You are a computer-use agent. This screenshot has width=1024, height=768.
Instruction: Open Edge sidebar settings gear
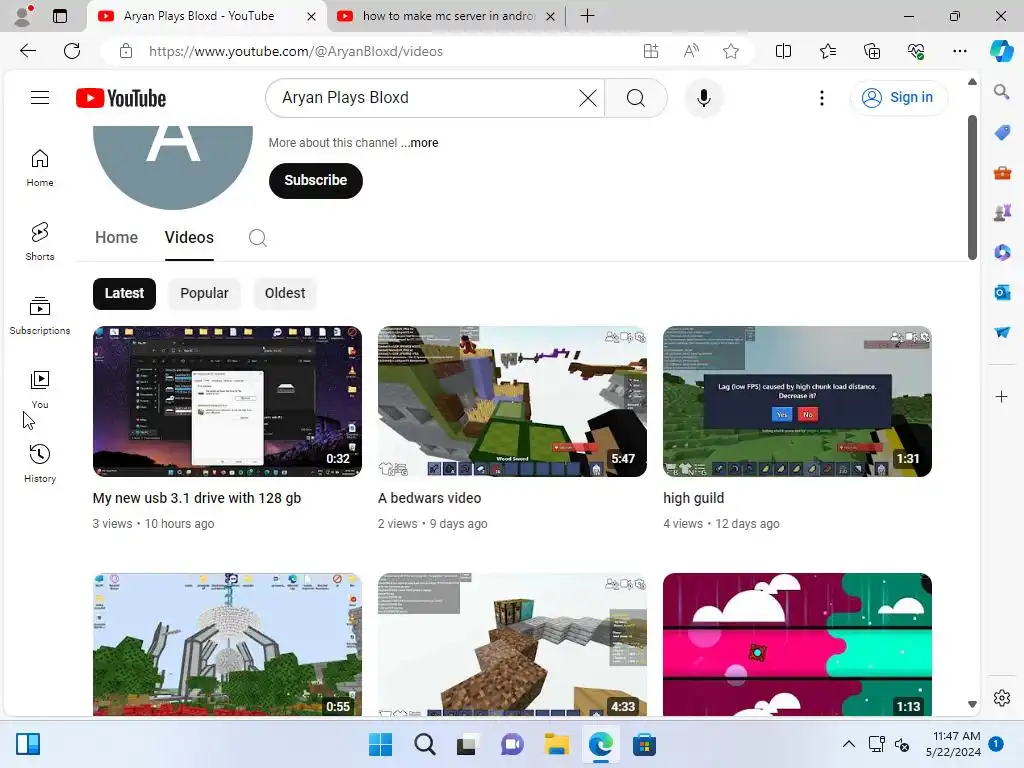[1002, 698]
